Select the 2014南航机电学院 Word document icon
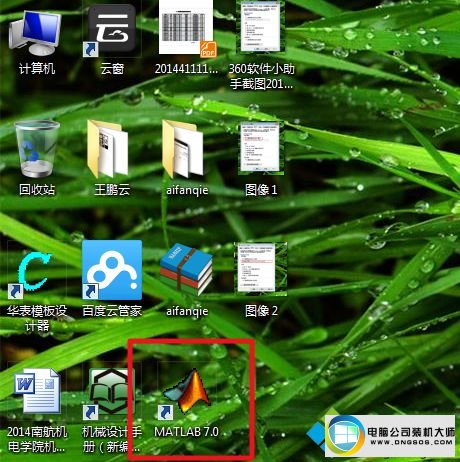 point(37,391)
